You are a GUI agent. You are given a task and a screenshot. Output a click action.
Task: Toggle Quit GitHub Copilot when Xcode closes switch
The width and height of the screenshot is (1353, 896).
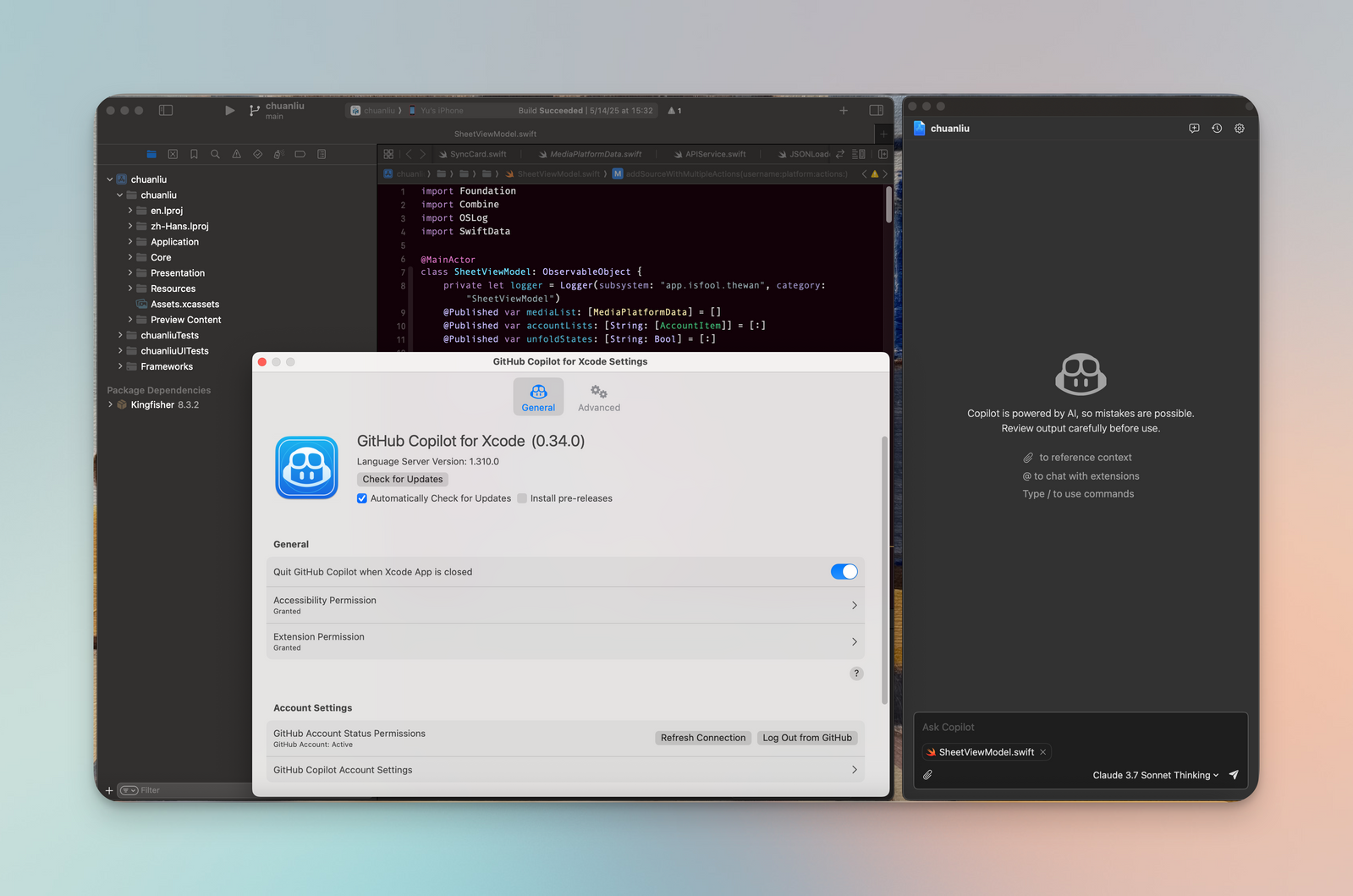click(x=844, y=572)
